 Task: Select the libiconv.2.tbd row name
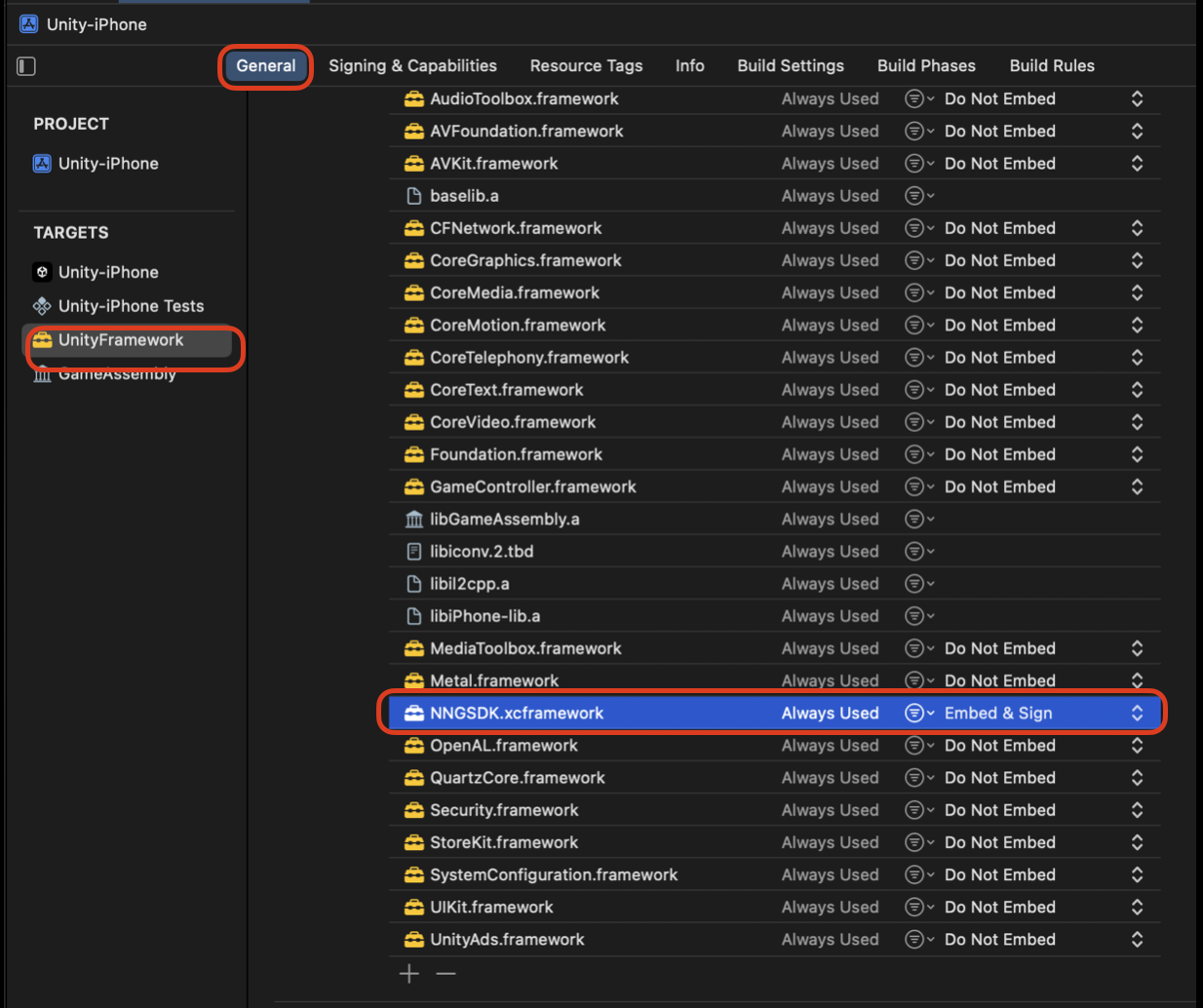[482, 552]
